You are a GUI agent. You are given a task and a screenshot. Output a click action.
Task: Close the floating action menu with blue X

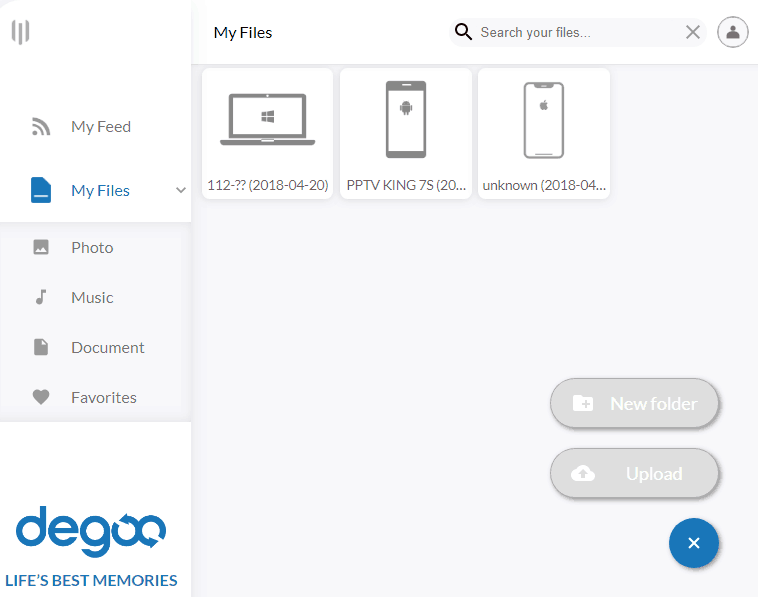click(694, 543)
